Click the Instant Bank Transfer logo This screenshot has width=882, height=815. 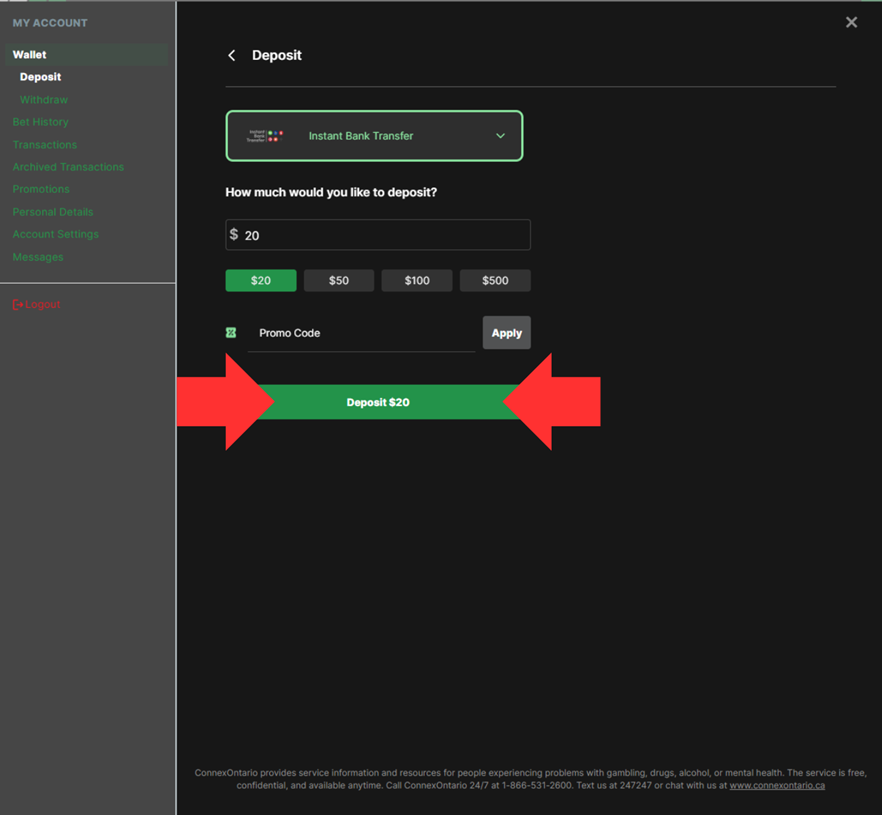pyautogui.click(x=266, y=136)
